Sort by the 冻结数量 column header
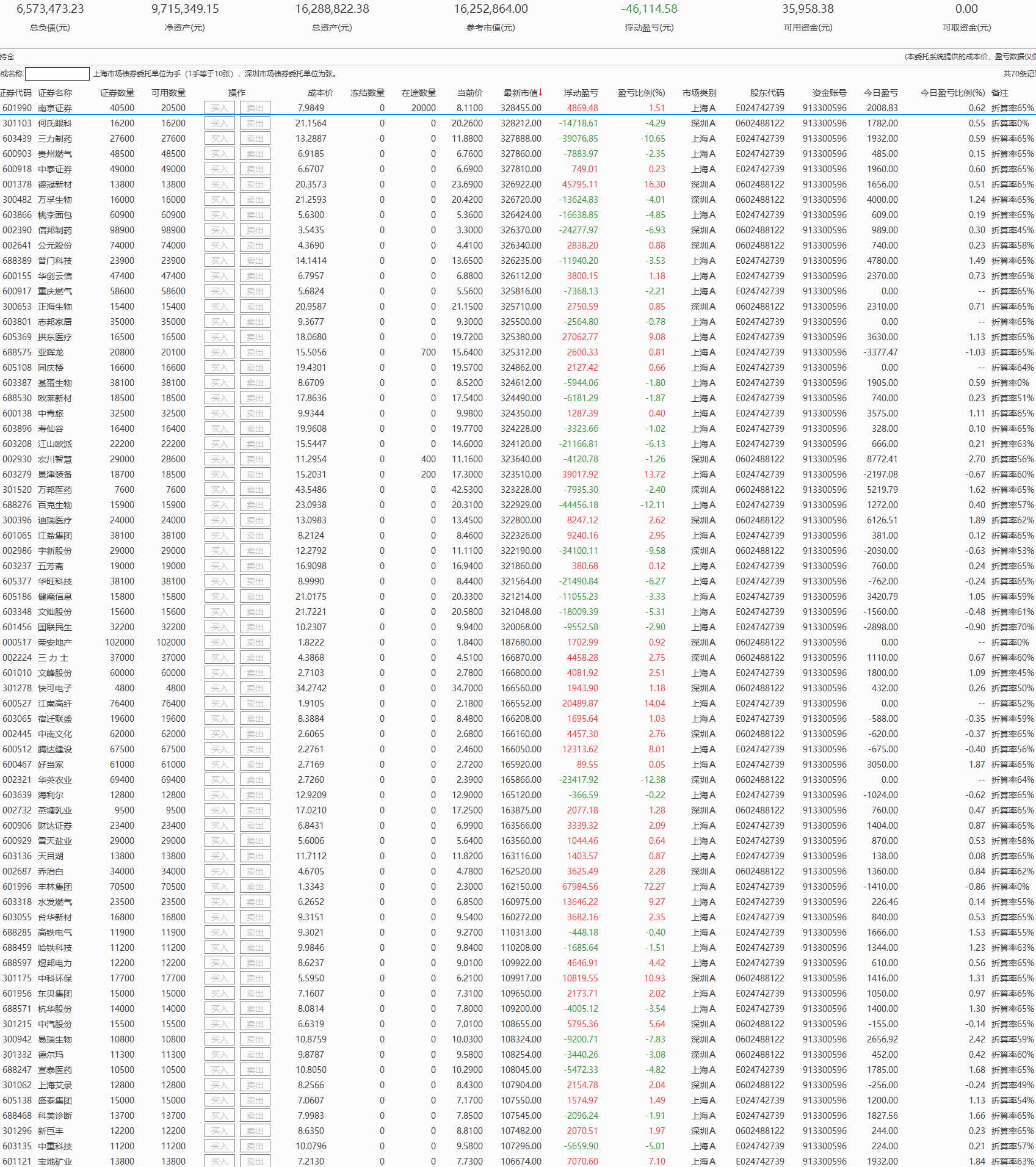Screen dimensions: 1036x1167 pos(368,93)
